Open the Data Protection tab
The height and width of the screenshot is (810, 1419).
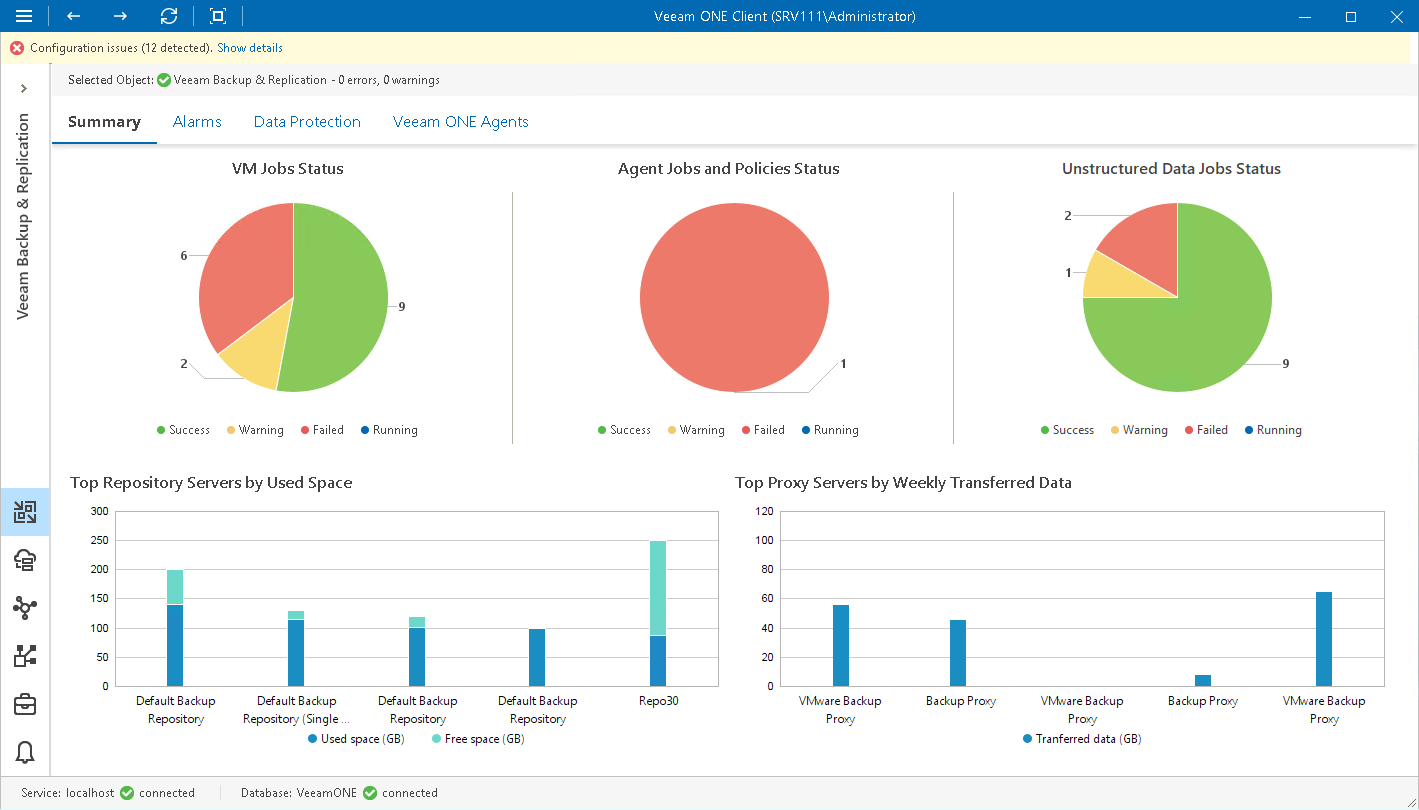(307, 121)
